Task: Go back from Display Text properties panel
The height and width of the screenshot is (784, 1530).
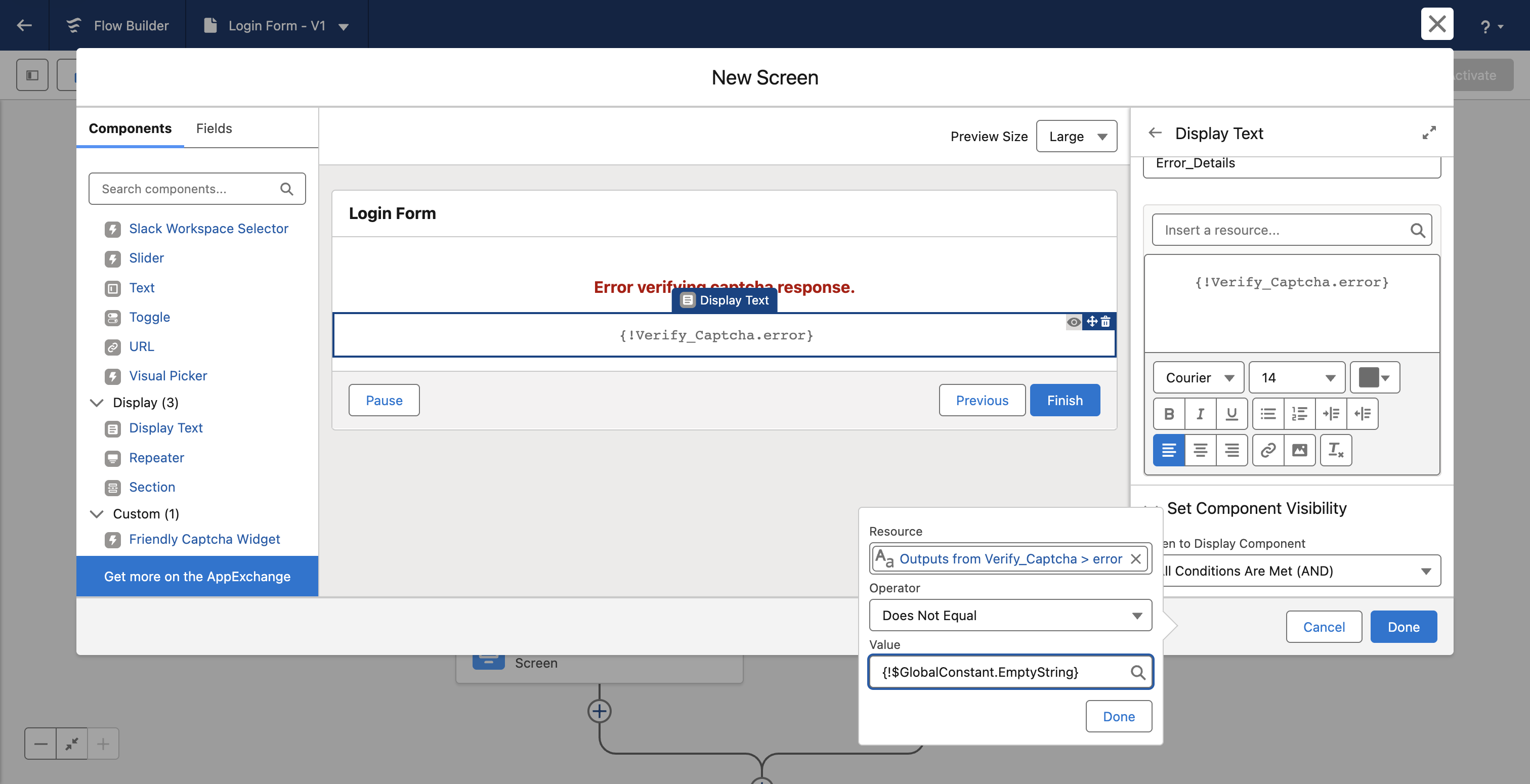Action: tap(1155, 133)
